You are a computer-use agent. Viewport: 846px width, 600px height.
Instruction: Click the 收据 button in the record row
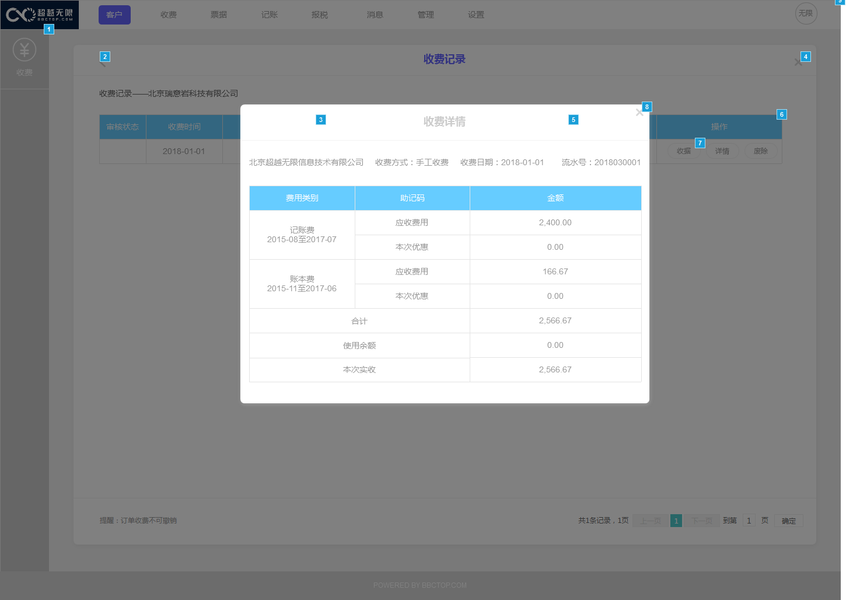click(684, 151)
